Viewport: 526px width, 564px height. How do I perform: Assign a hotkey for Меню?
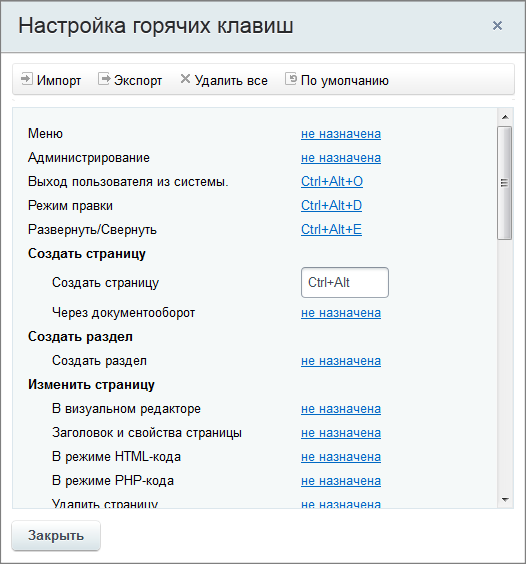[341, 134]
